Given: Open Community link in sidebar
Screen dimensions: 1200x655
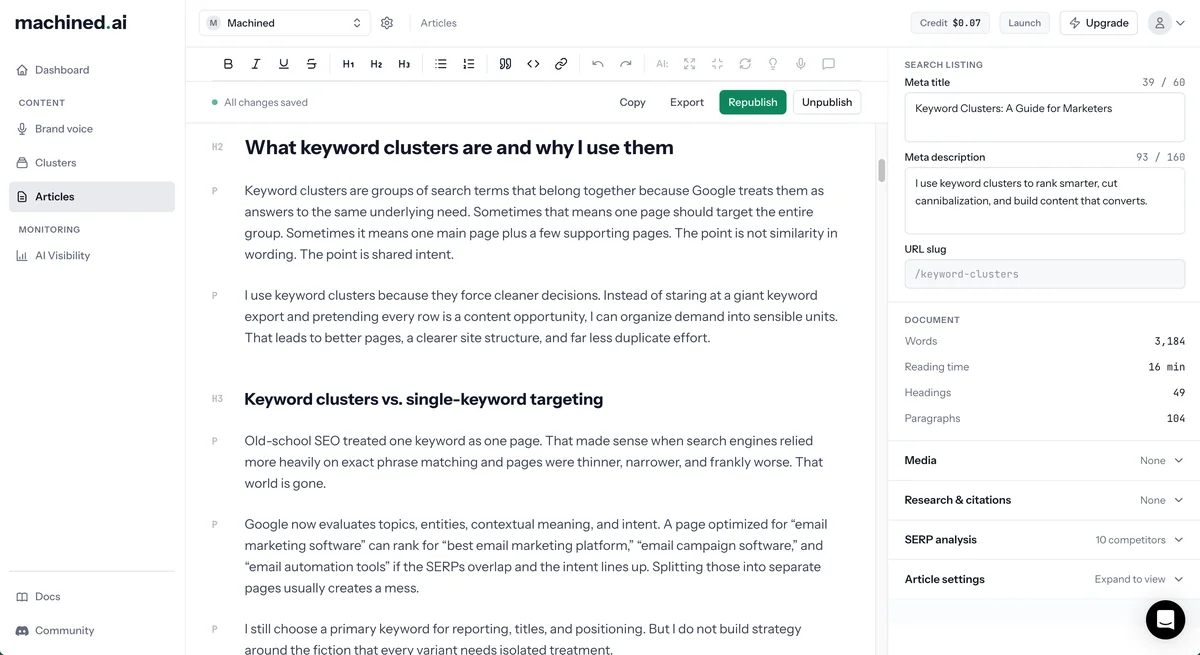Looking at the screenshot, I should pyautogui.click(x=92, y=631).
